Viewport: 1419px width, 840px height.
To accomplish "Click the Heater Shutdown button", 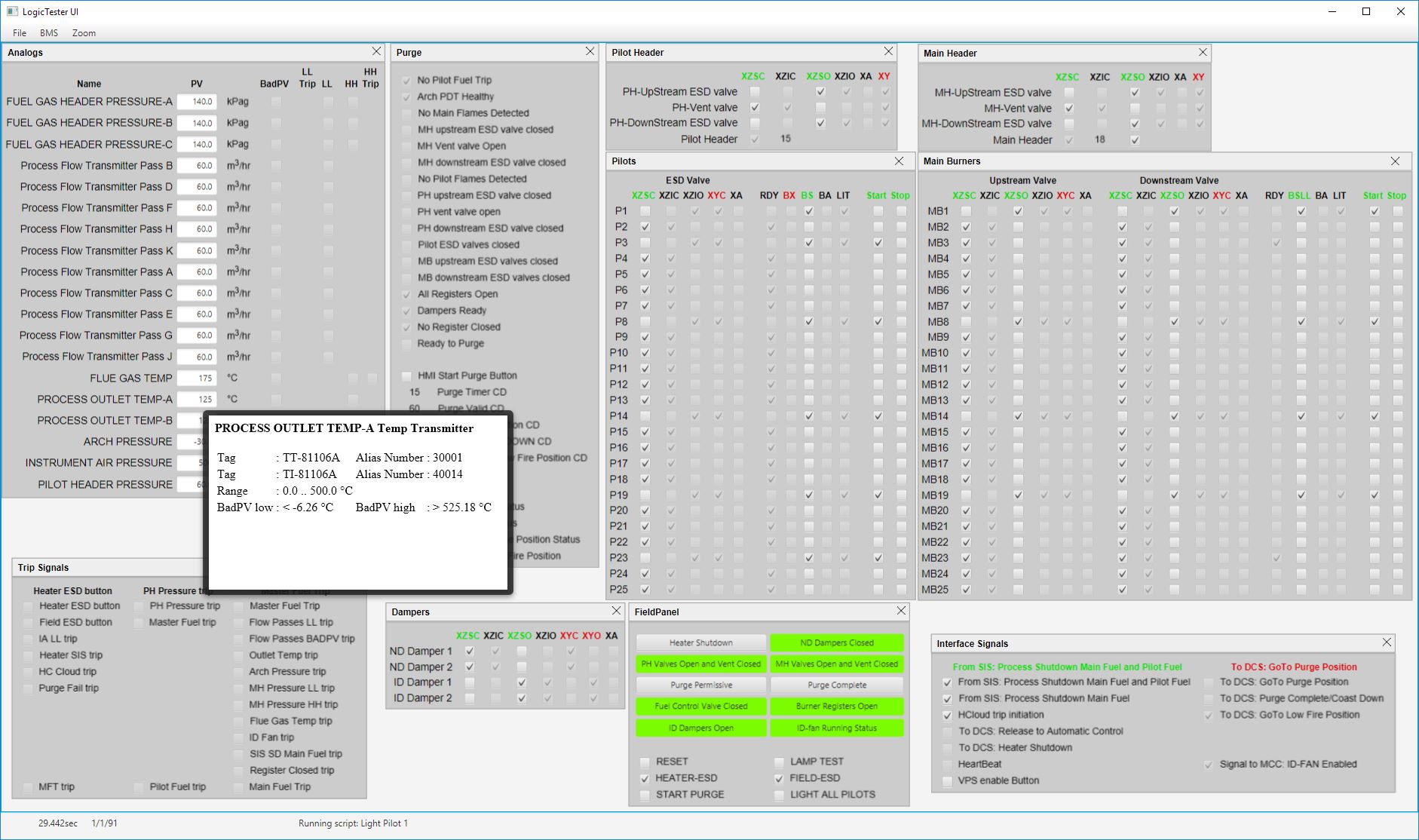I will (701, 642).
